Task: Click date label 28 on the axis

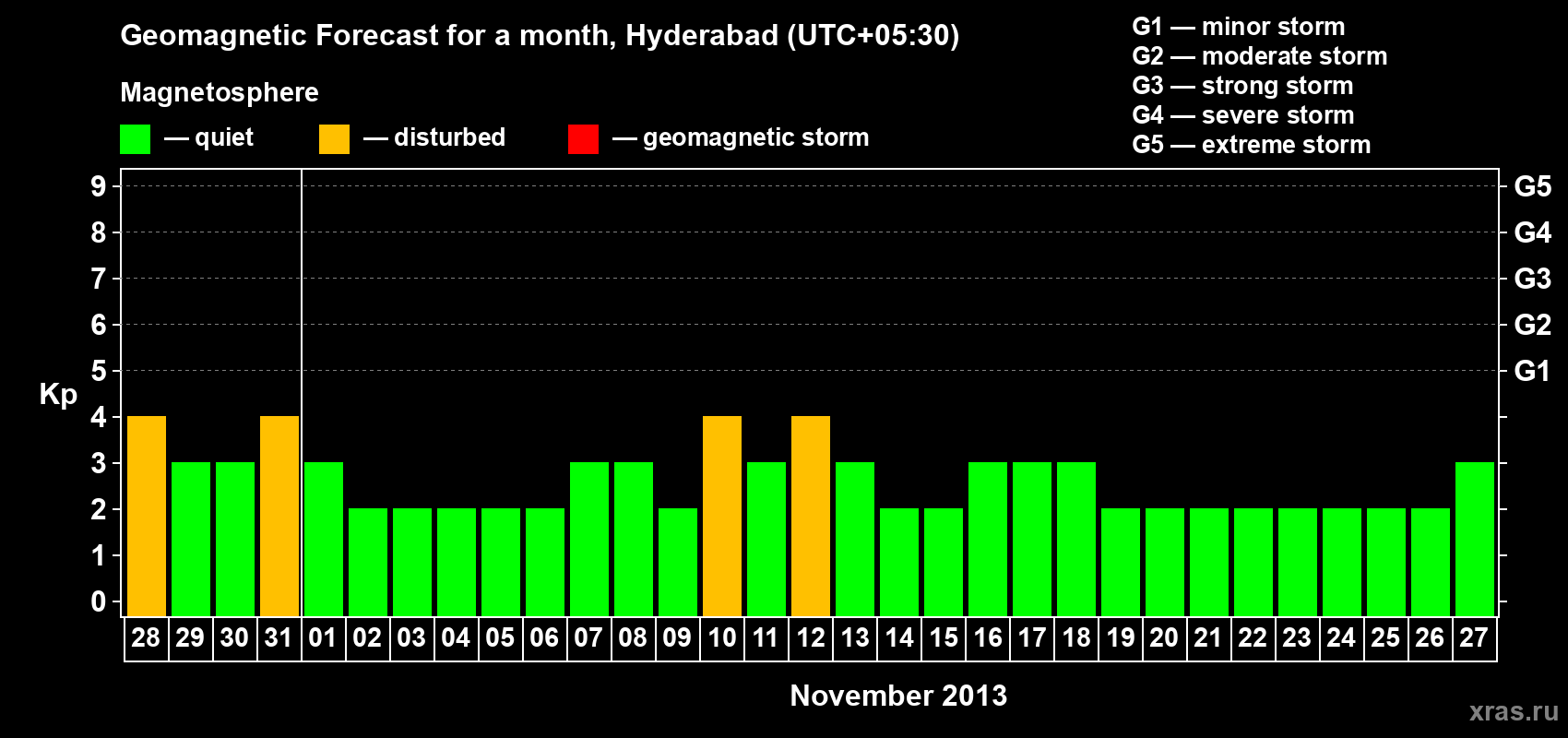Action: [146, 637]
